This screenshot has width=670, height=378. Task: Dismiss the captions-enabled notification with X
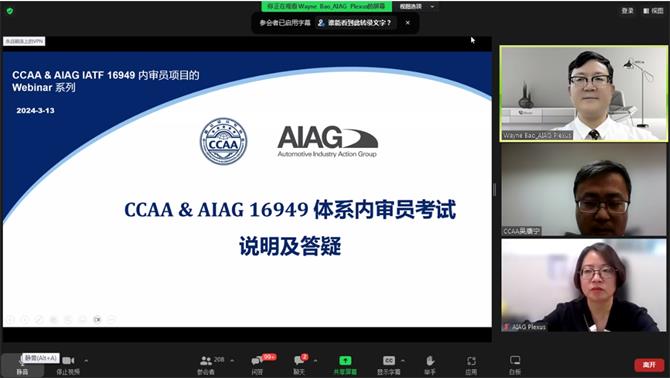point(408,23)
